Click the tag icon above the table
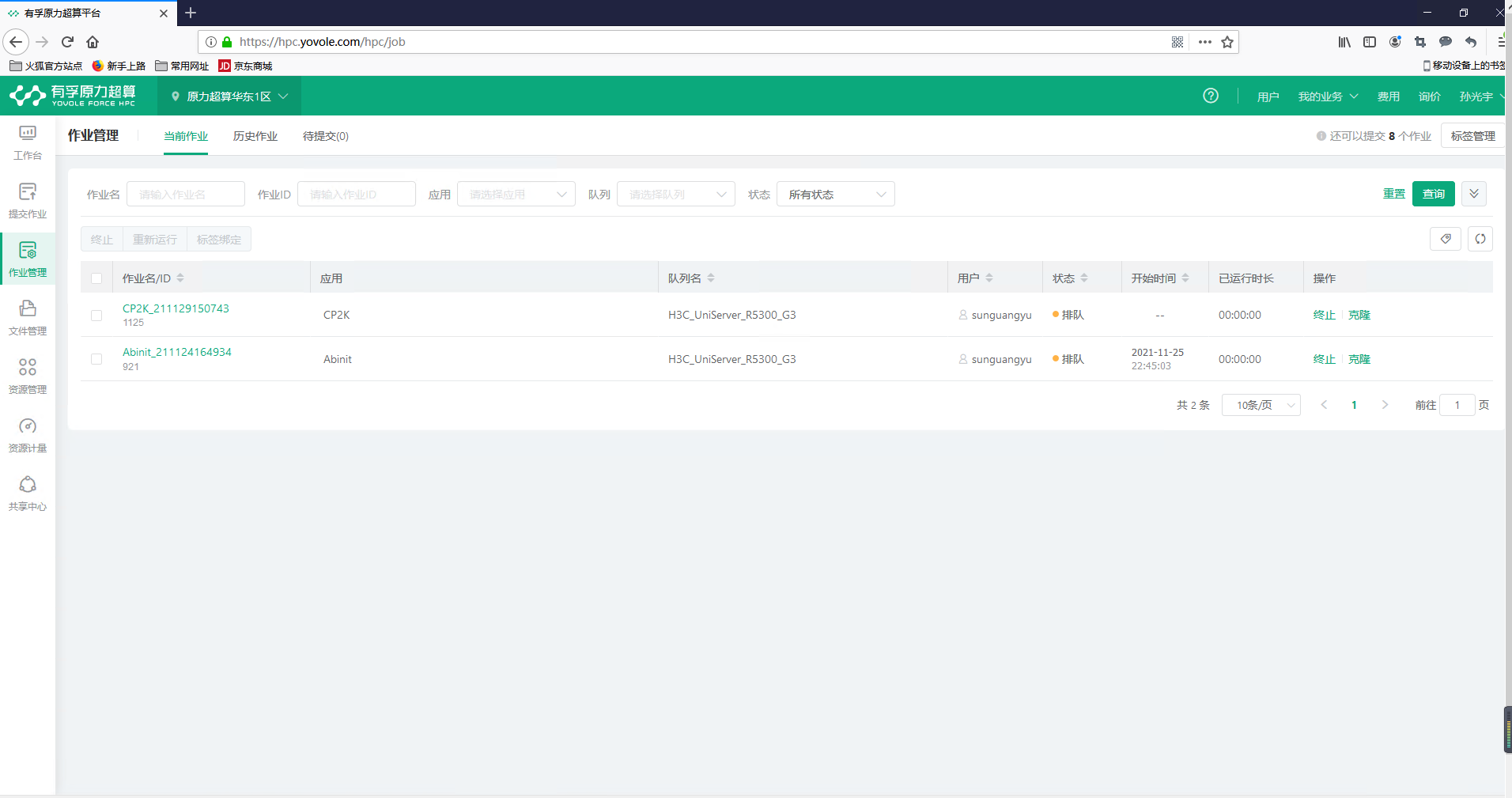 [x=1446, y=239]
